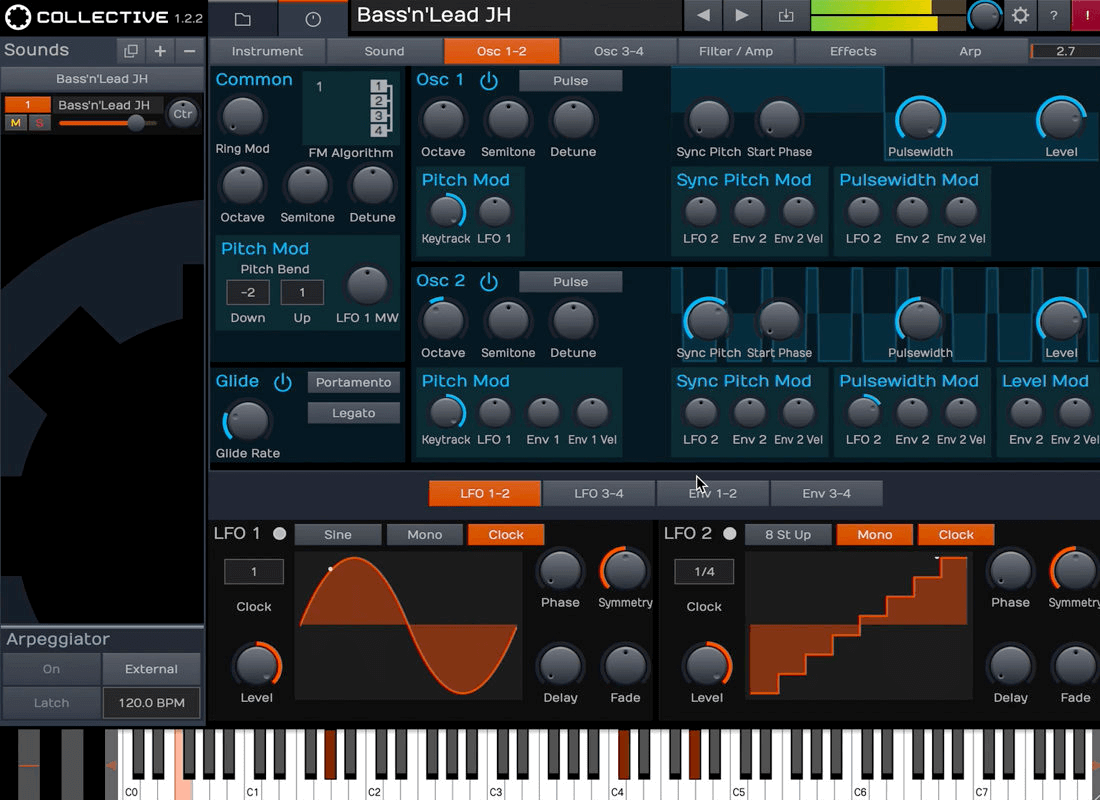Open the preset browser folder icon
Viewport: 1100px width, 800px height.
click(x=242, y=18)
